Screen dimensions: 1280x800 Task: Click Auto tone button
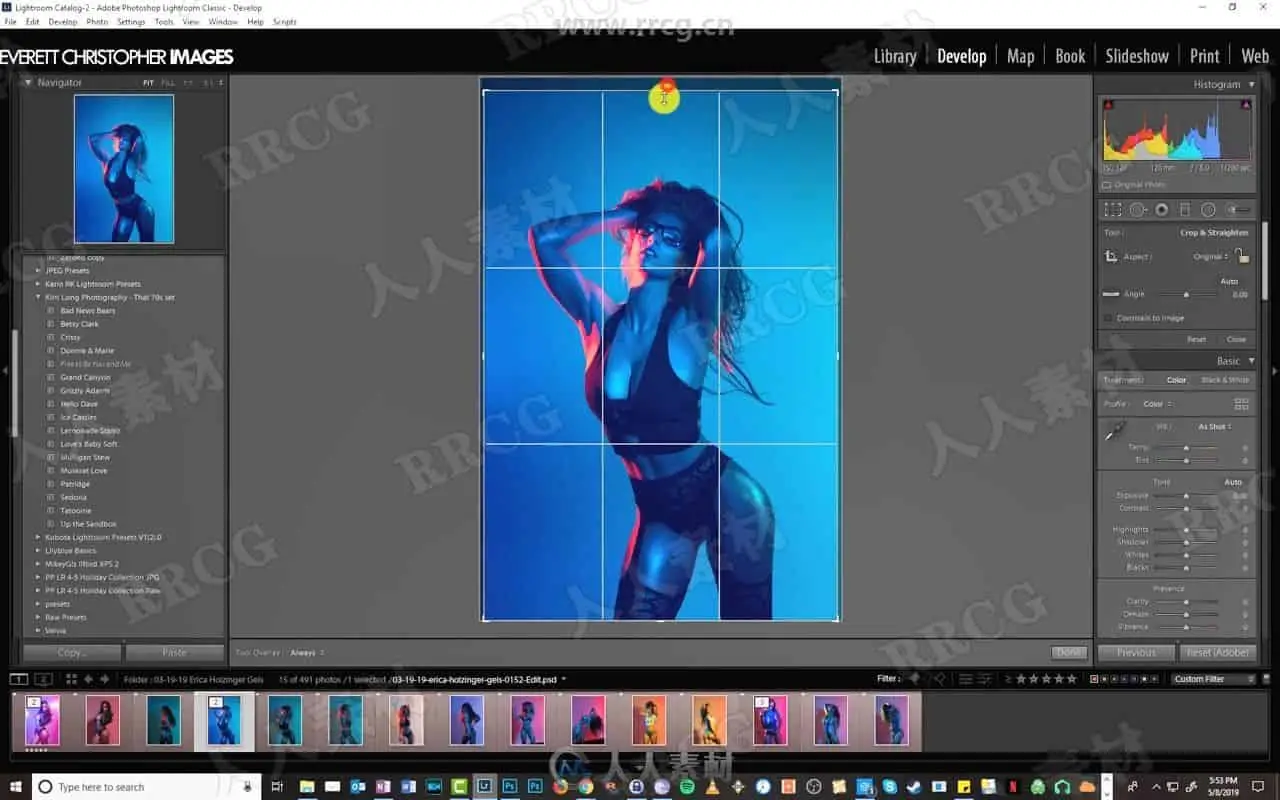[x=1233, y=482]
